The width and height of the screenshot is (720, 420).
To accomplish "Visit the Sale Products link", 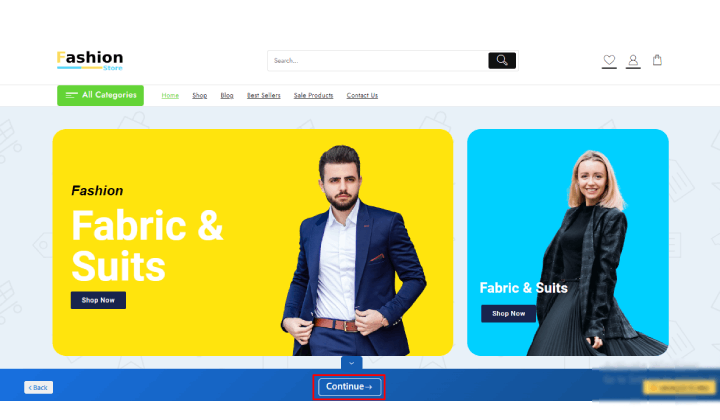I will tap(313, 95).
